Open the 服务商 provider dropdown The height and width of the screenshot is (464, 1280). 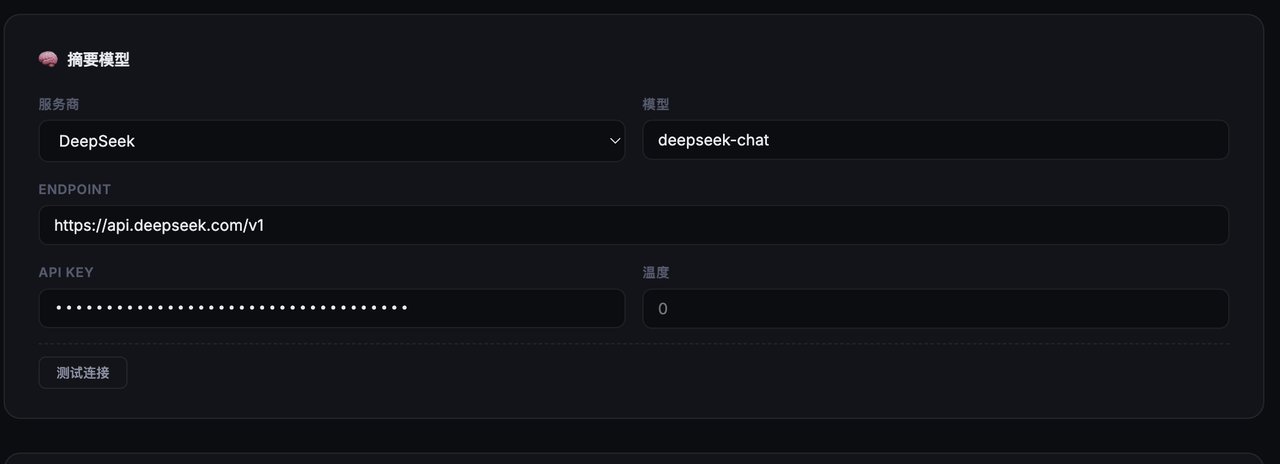[x=332, y=141]
